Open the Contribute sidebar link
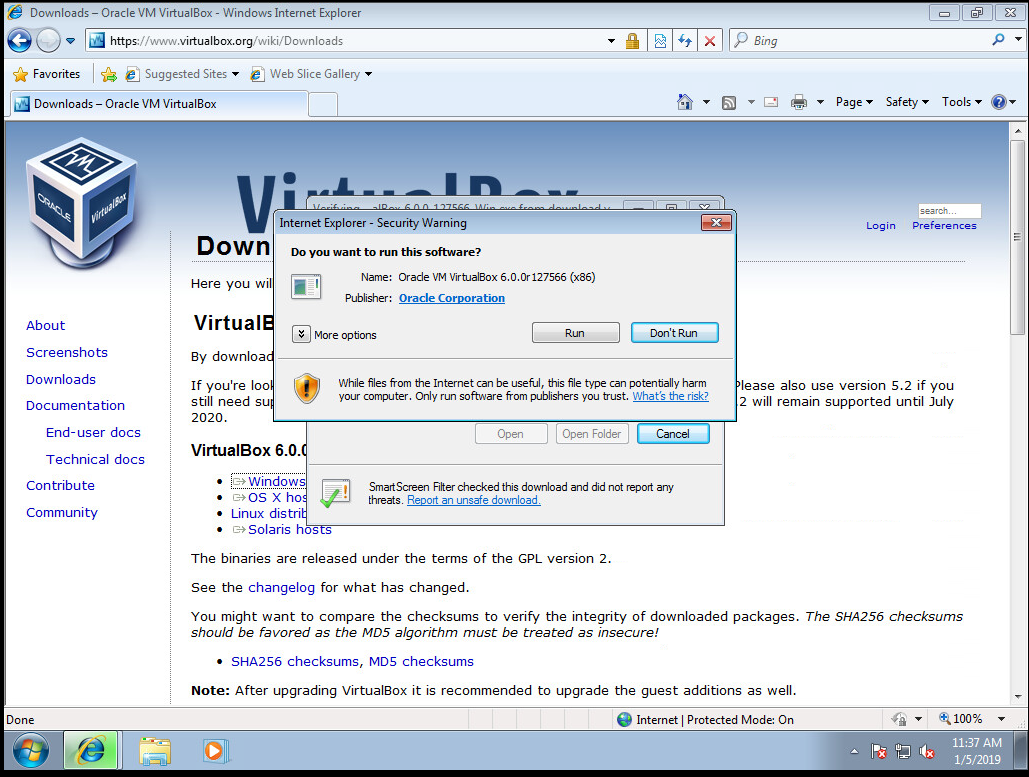Screen dimensions: 1029x777 click(60, 486)
